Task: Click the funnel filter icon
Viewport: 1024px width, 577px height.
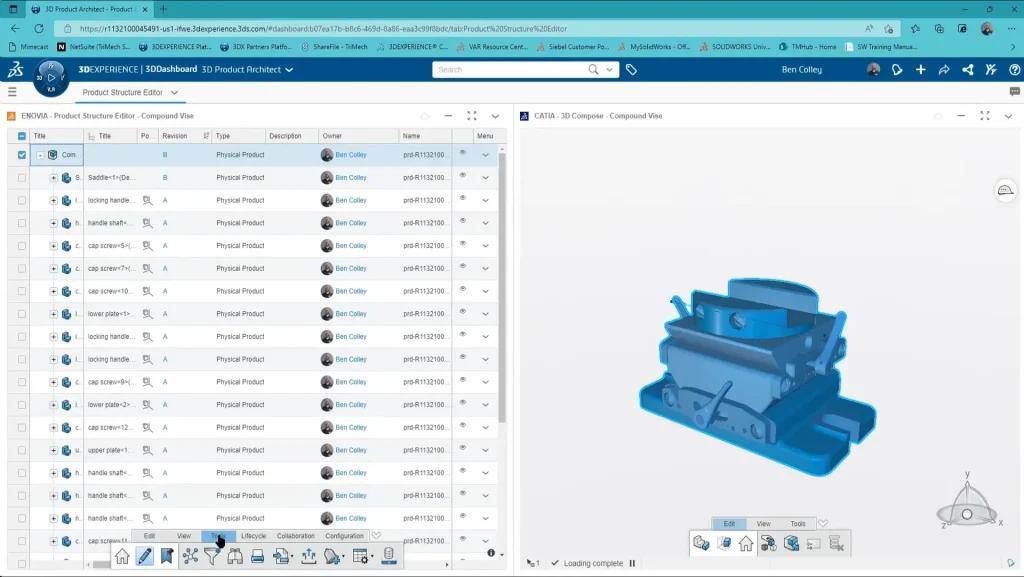Action: (x=212, y=556)
